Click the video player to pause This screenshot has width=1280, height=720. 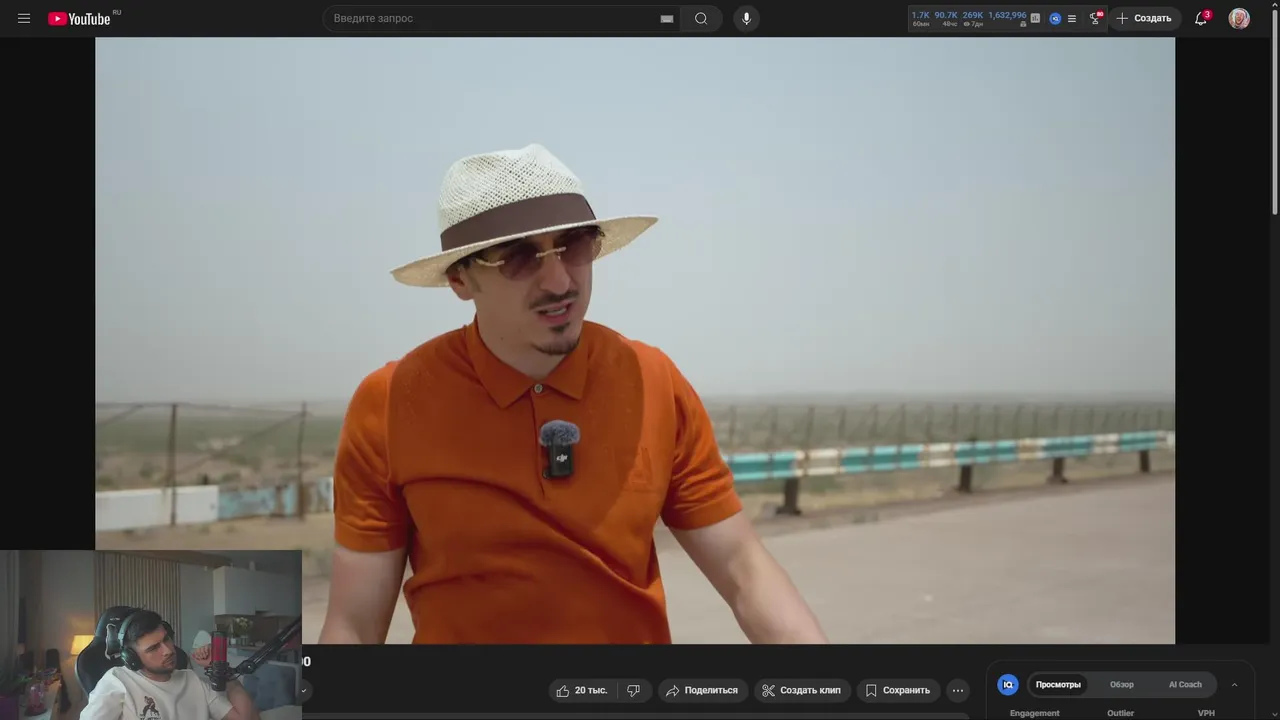point(635,340)
